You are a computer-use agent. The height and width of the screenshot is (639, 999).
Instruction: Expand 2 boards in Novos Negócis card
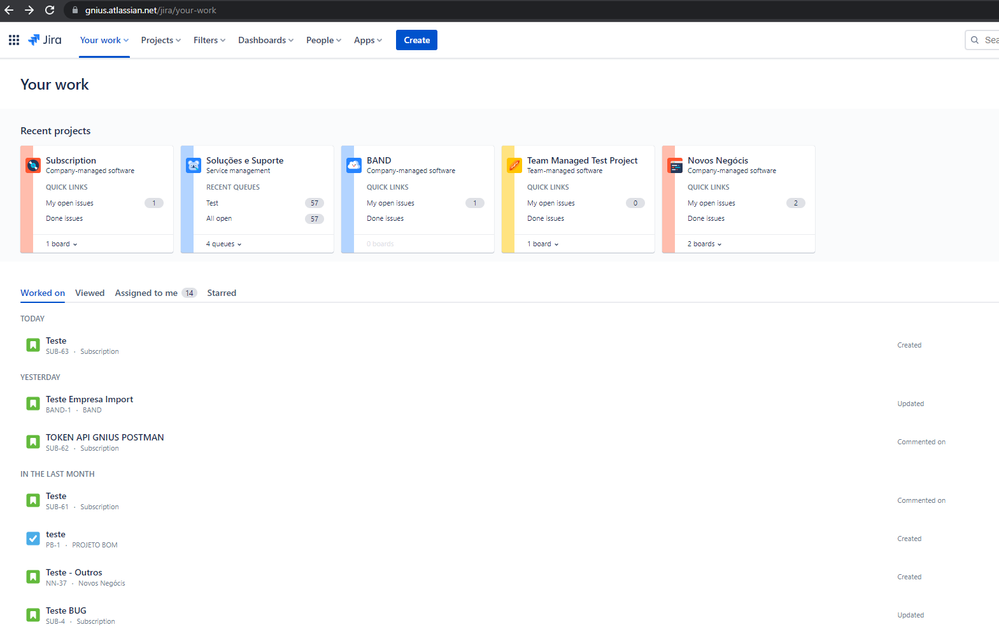[x=704, y=244]
